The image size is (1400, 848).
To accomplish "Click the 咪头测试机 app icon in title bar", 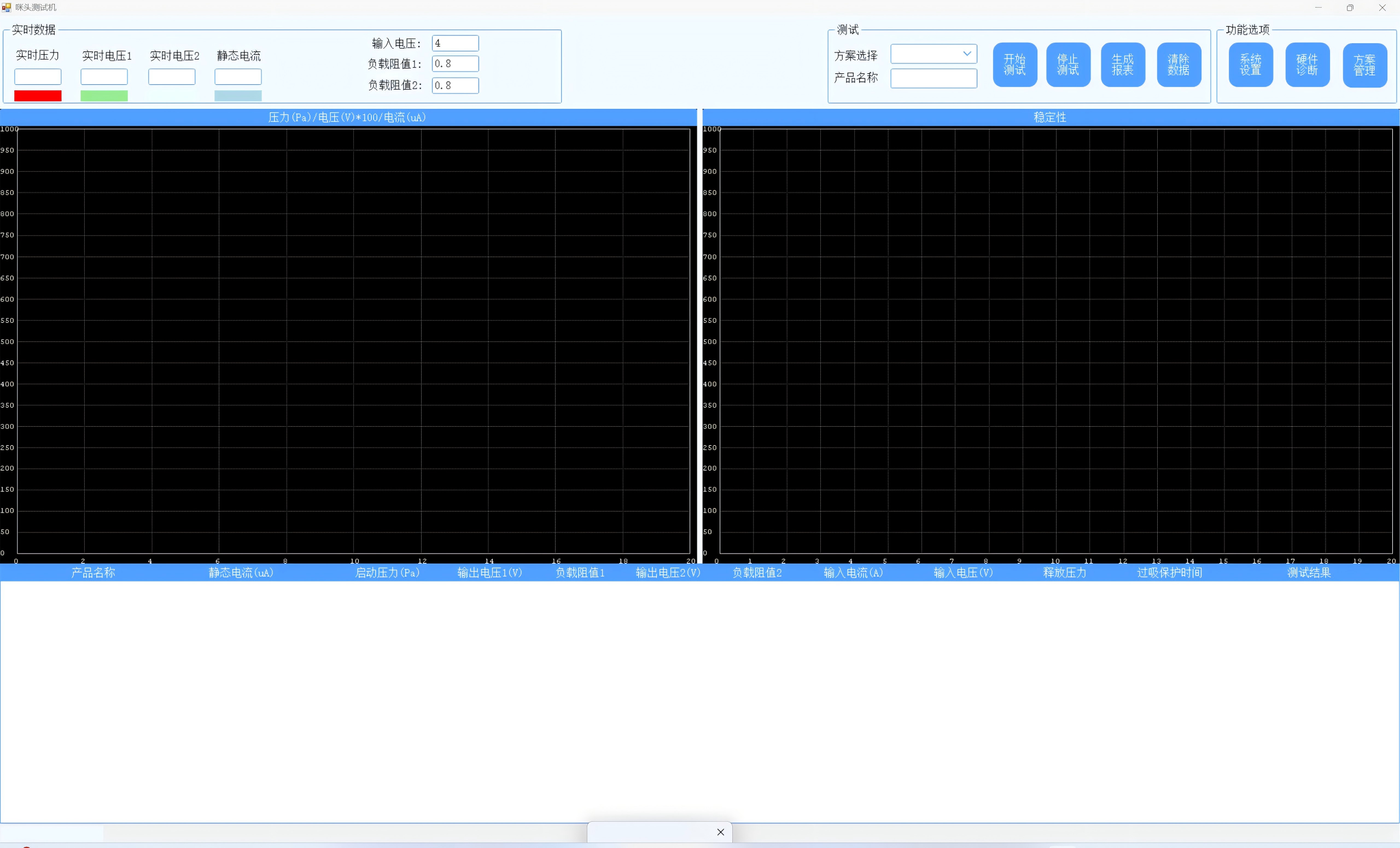I will (x=6, y=8).
